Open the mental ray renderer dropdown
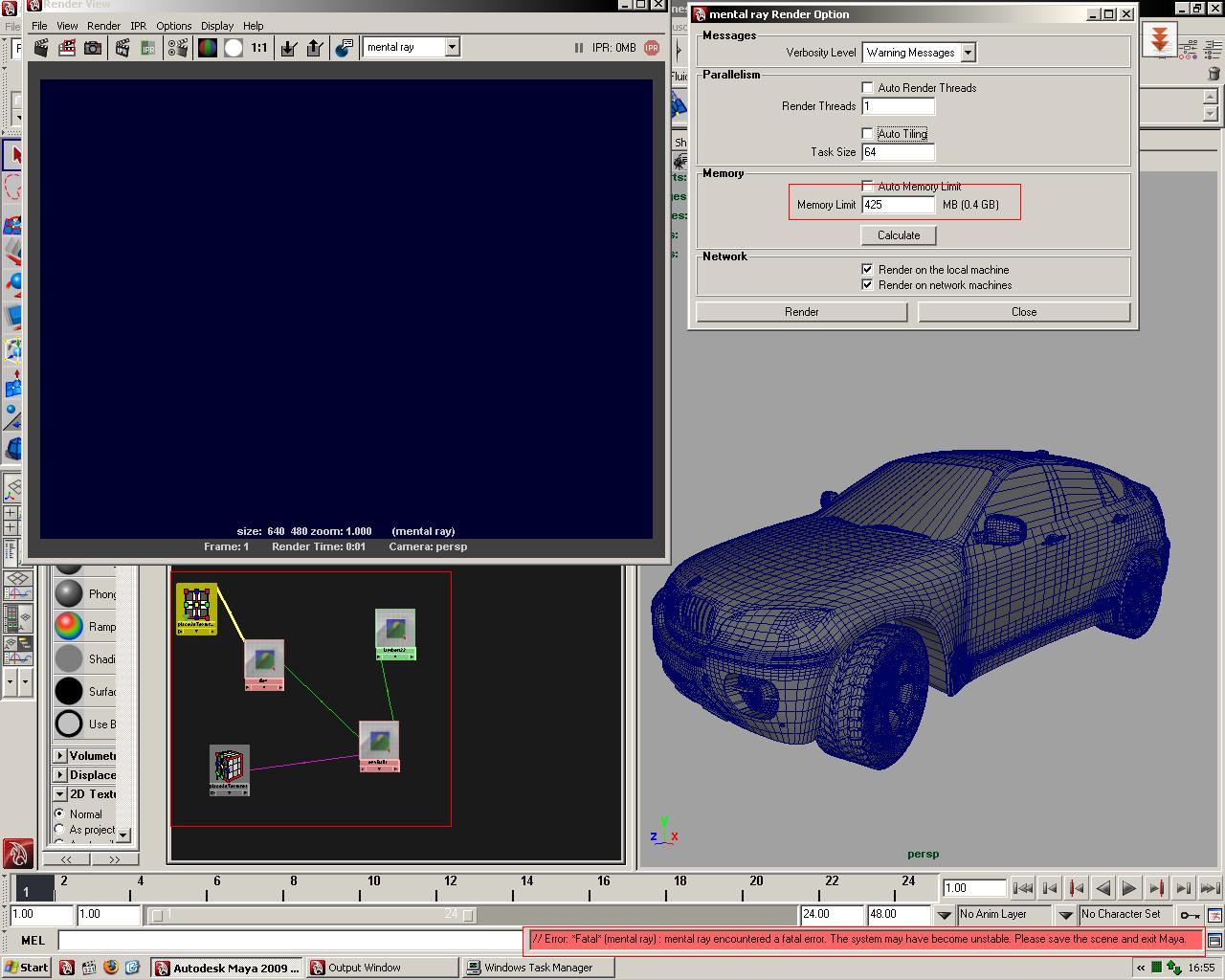 452,47
